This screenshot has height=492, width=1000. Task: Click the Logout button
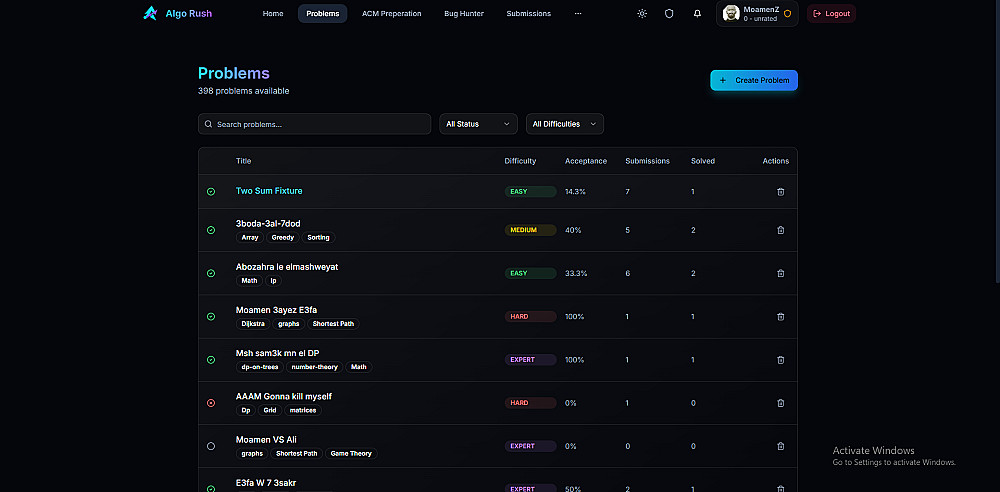point(832,13)
